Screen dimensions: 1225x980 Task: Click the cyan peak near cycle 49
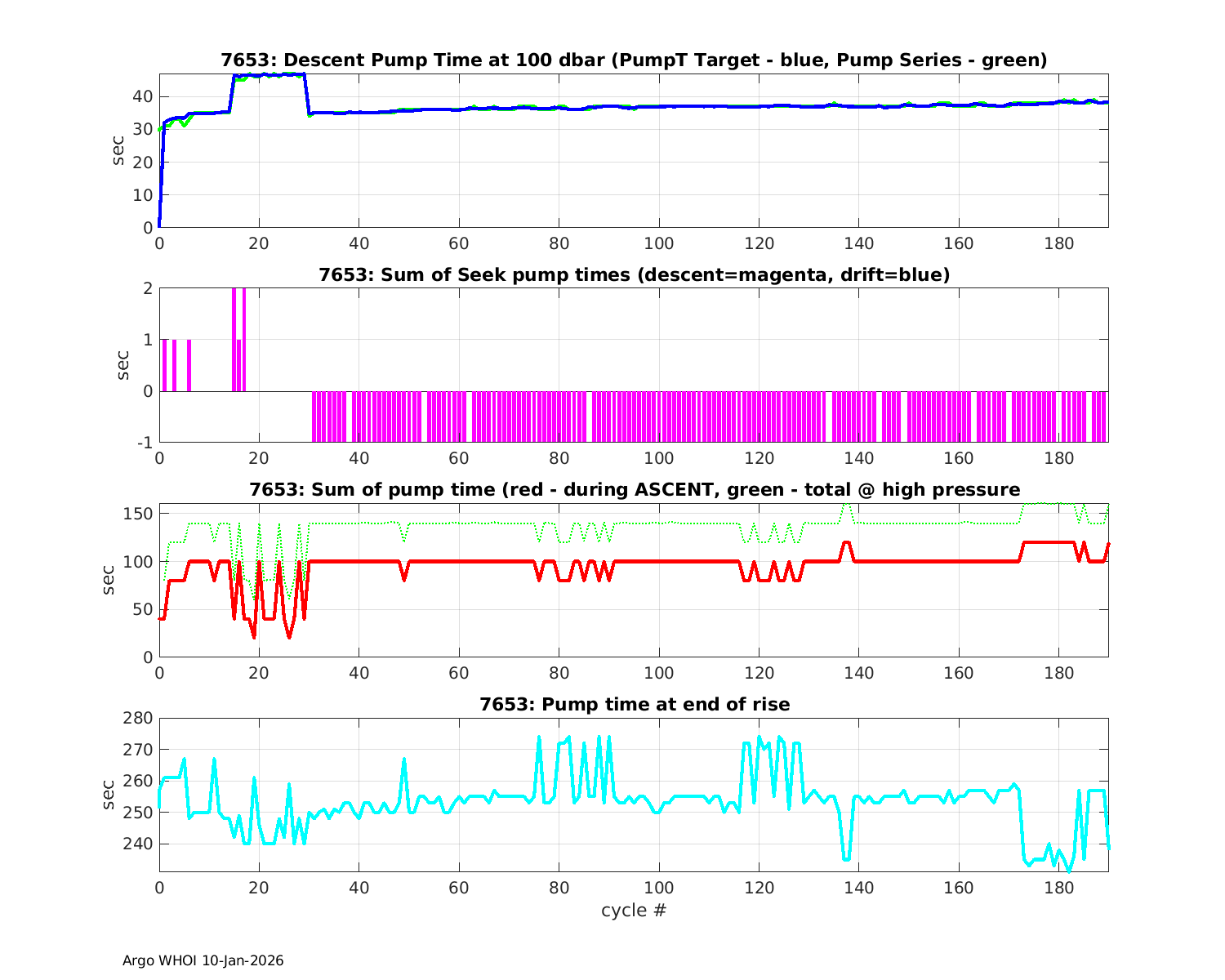tap(404, 759)
